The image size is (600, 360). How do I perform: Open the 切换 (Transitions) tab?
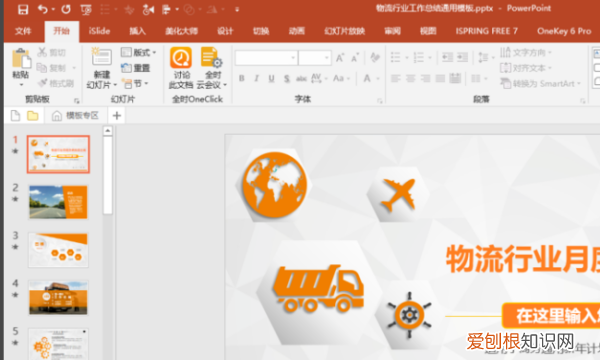coord(261,31)
